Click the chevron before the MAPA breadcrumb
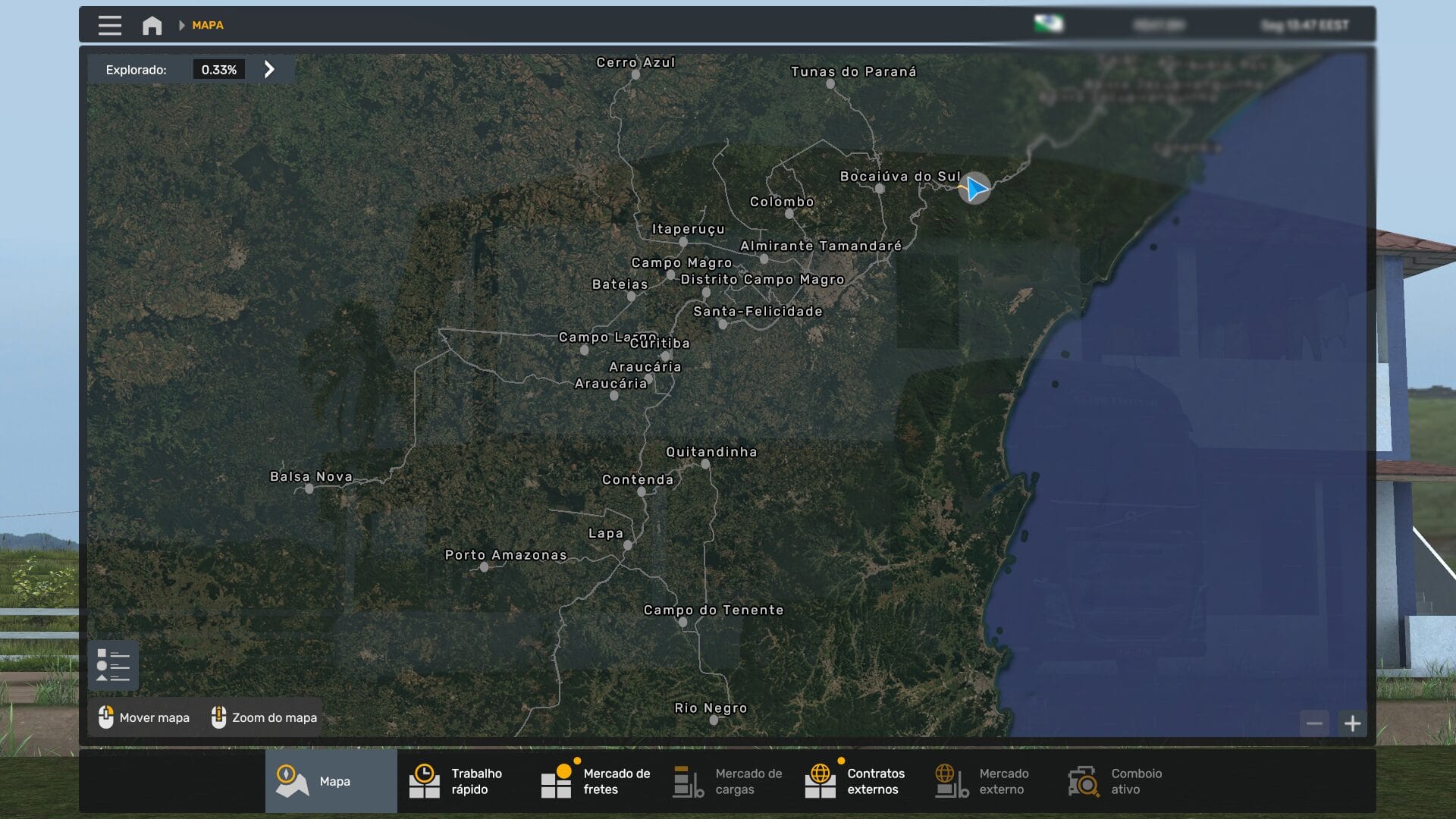This screenshot has width=1456, height=819. tap(182, 25)
